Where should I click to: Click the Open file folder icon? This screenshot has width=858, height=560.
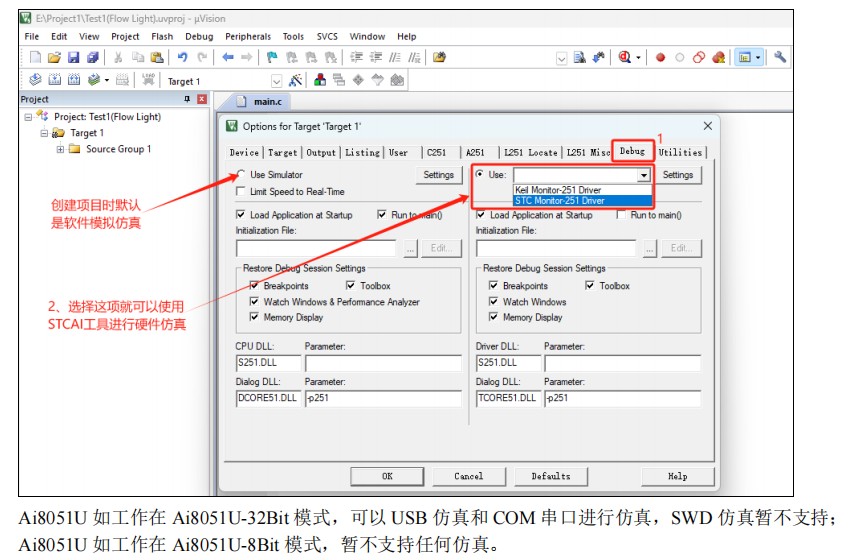point(55,58)
